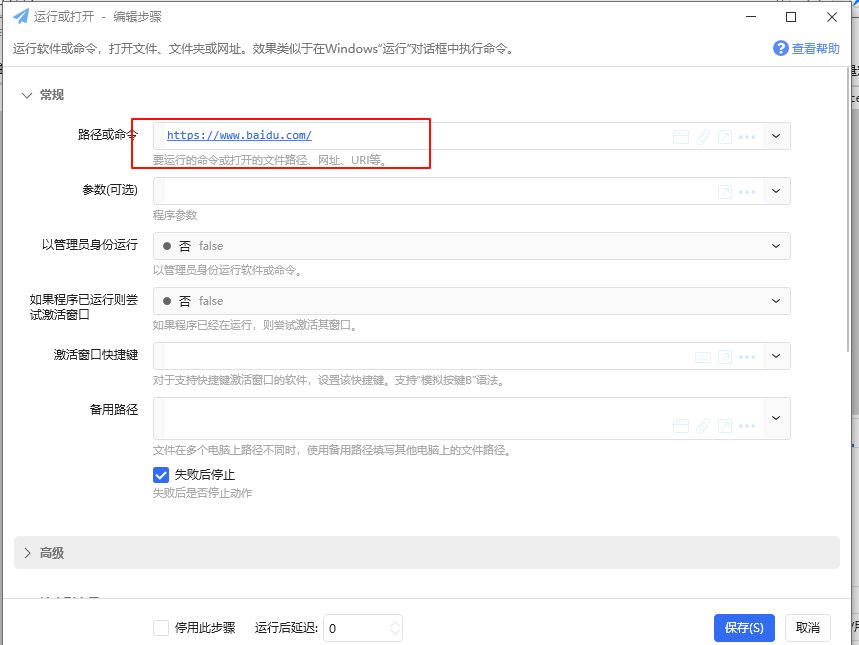Image resolution: width=859 pixels, height=645 pixels.
Task: Maximize the 运行或打开 dialog window
Action: [x=791, y=17]
